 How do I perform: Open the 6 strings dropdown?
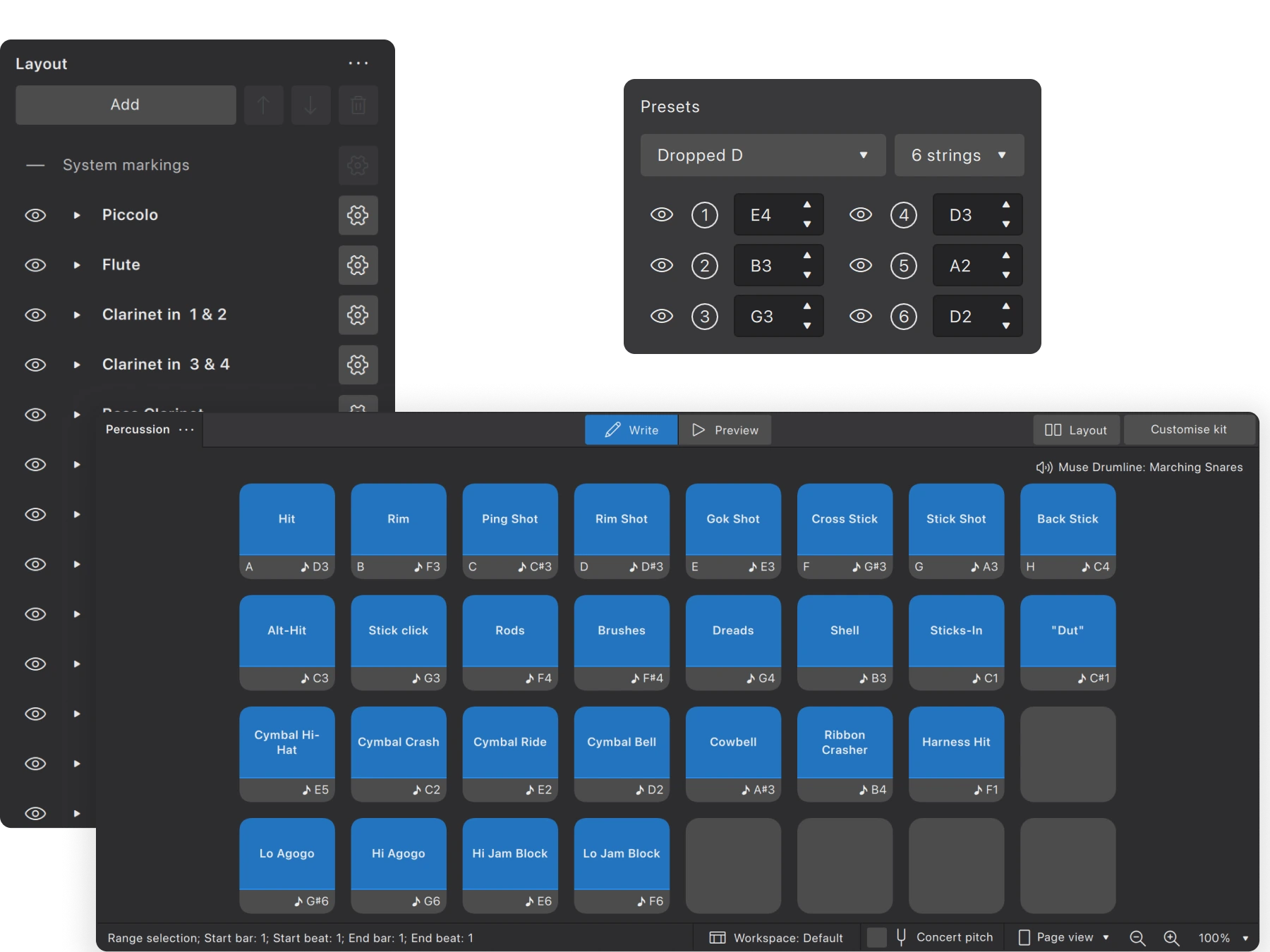tap(959, 155)
